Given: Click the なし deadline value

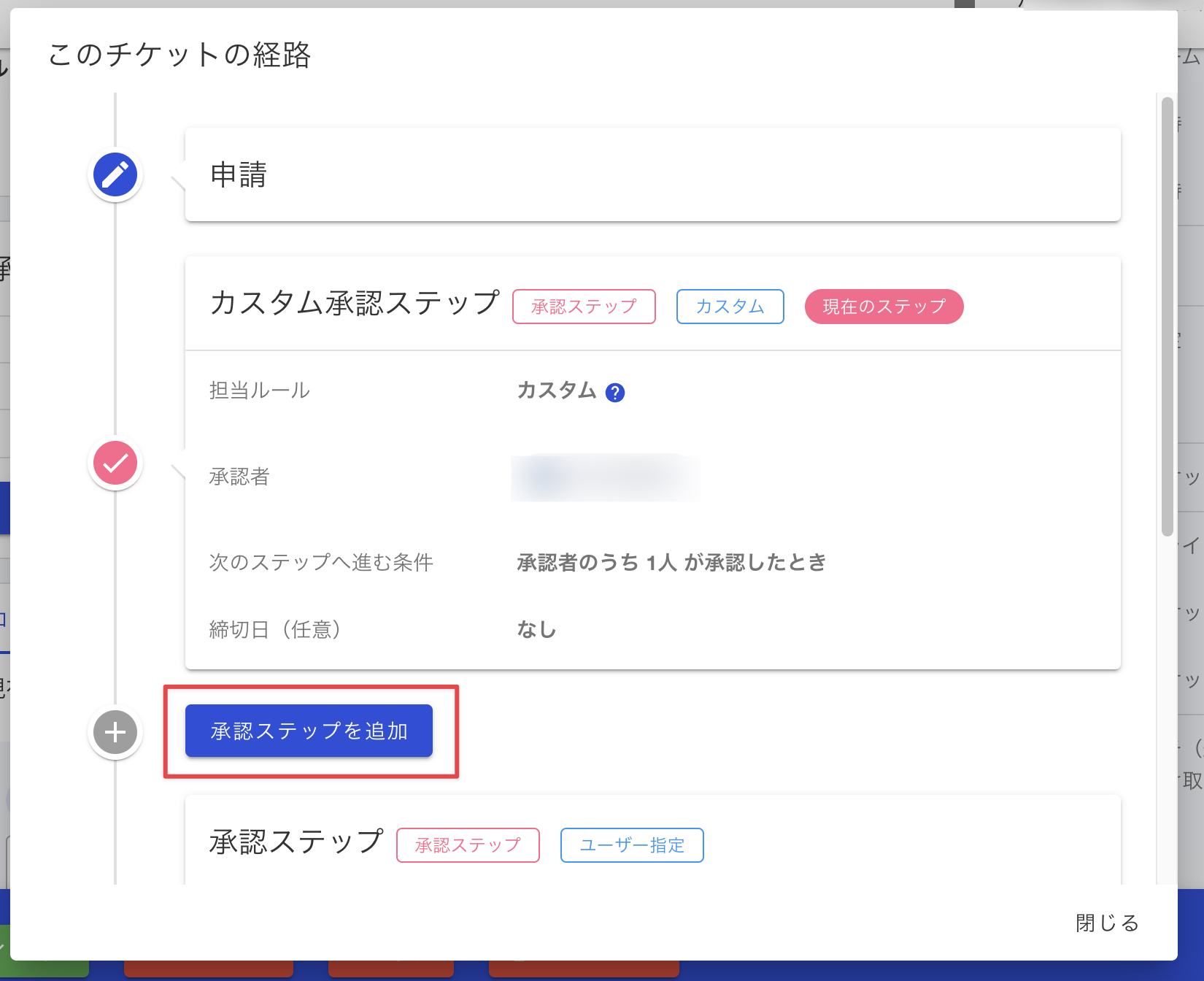Looking at the screenshot, I should pos(536,629).
